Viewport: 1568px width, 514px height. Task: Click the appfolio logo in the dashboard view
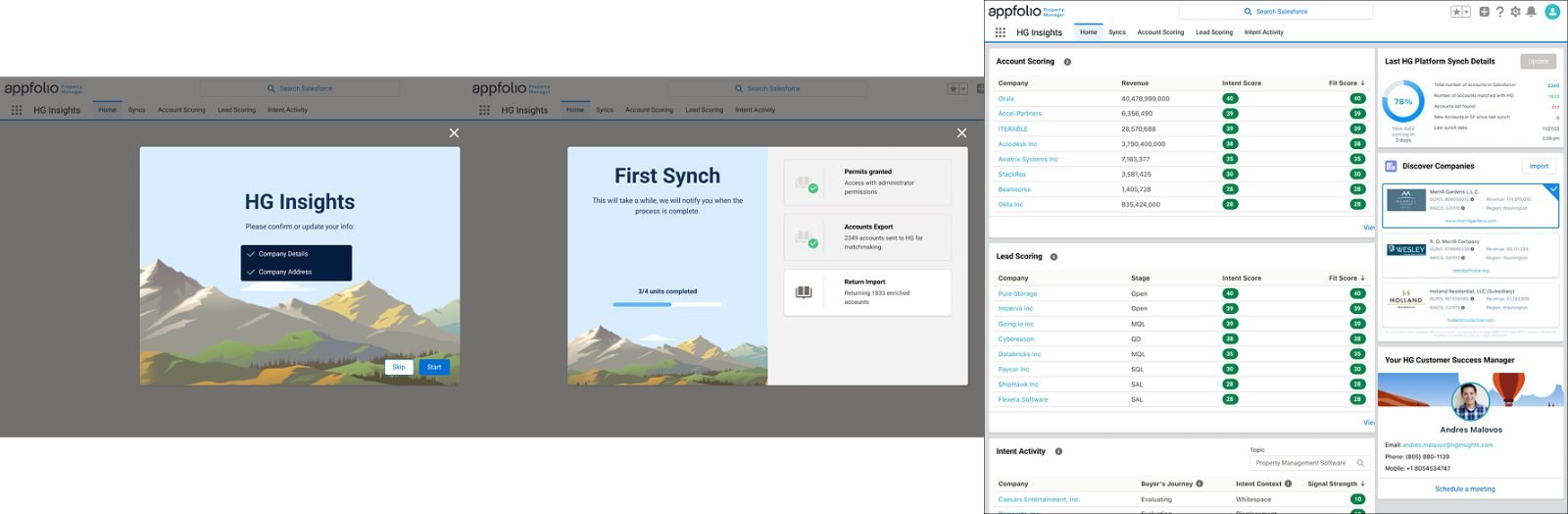[1025, 12]
